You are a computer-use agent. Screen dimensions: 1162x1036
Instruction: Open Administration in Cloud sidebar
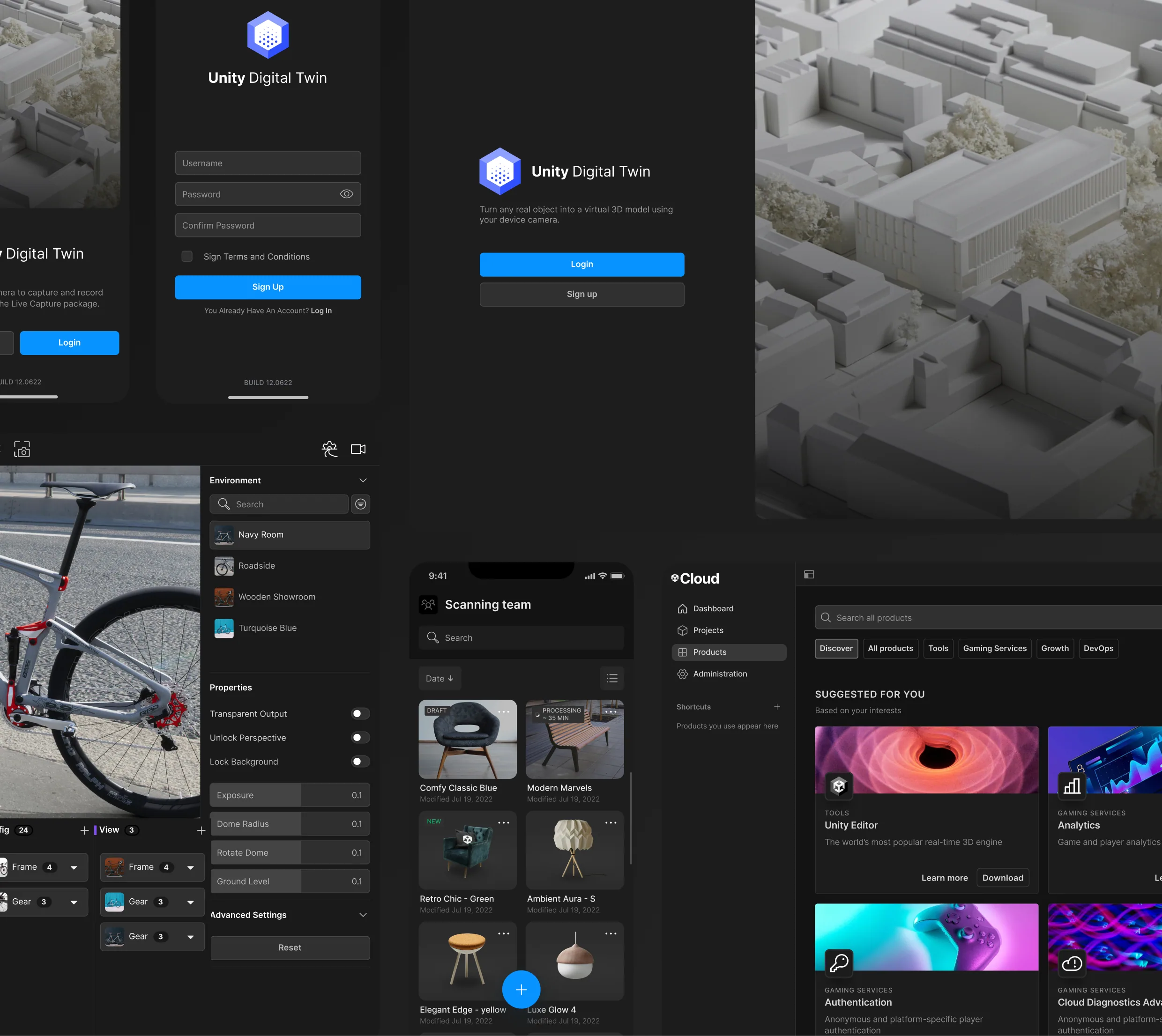point(729,673)
